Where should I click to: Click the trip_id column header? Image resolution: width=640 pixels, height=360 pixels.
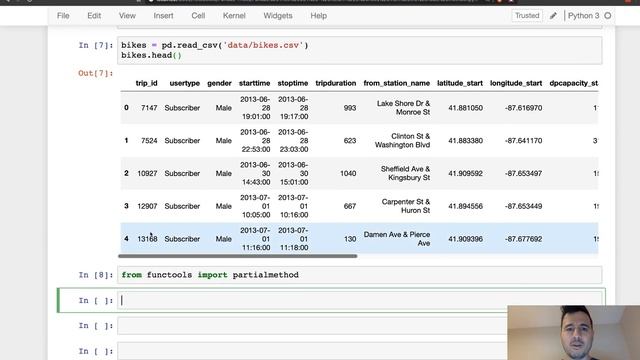tap(146, 83)
